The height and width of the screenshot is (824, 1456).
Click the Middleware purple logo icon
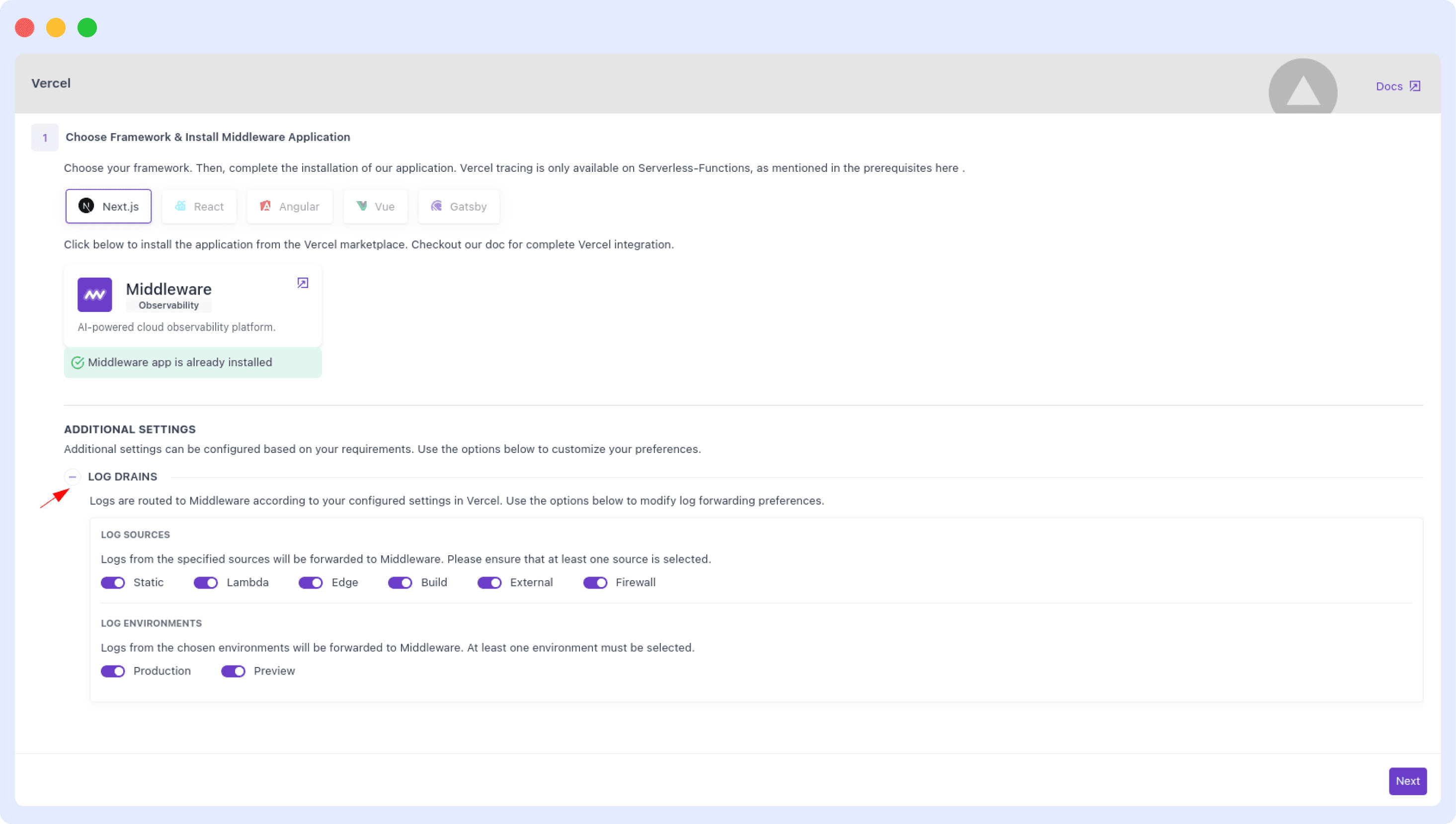[x=94, y=294]
